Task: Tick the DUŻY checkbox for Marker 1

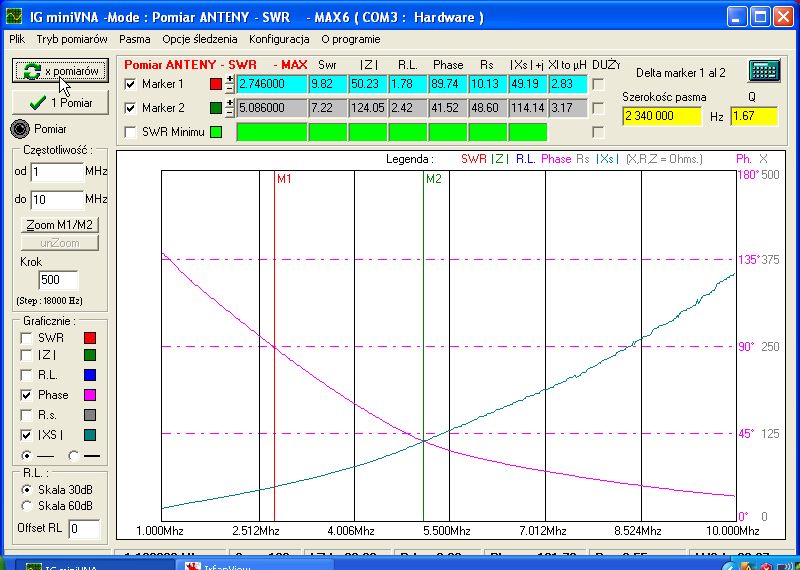Action: pyautogui.click(x=598, y=84)
